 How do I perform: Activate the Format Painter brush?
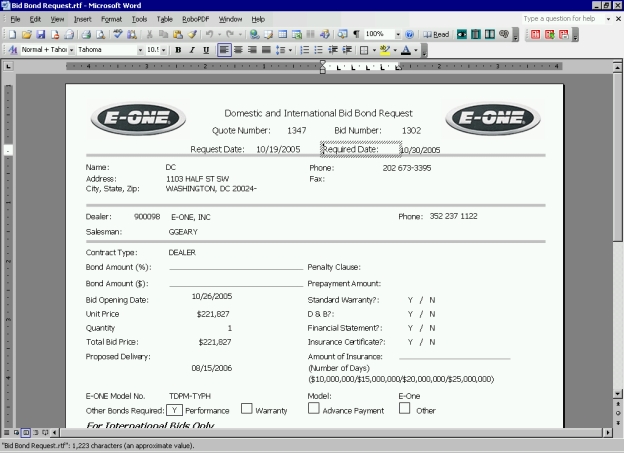(x=192, y=35)
